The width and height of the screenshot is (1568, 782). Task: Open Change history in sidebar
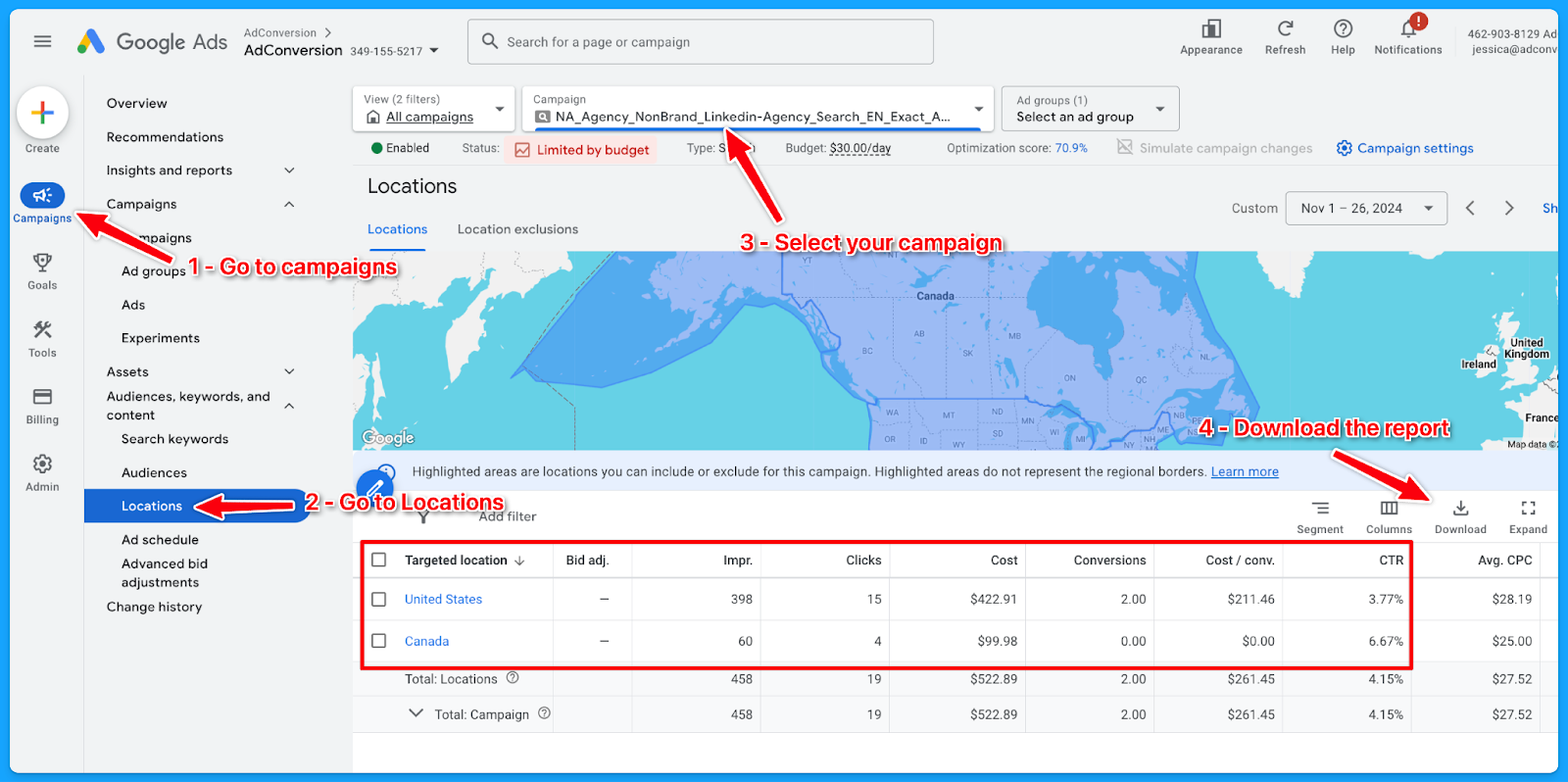pos(154,607)
